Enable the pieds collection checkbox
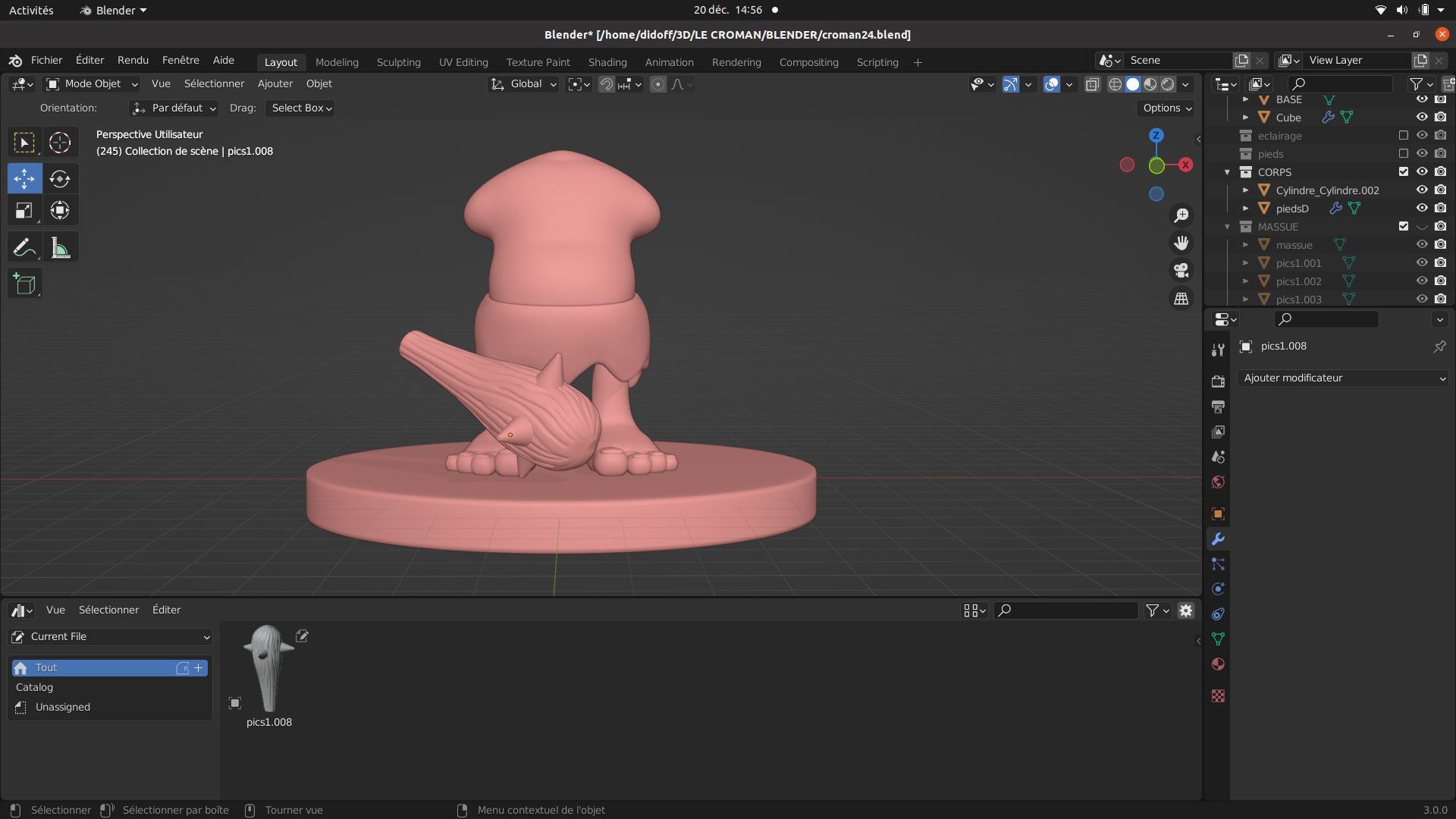Screen dimensions: 1456x819 tap(1403, 154)
